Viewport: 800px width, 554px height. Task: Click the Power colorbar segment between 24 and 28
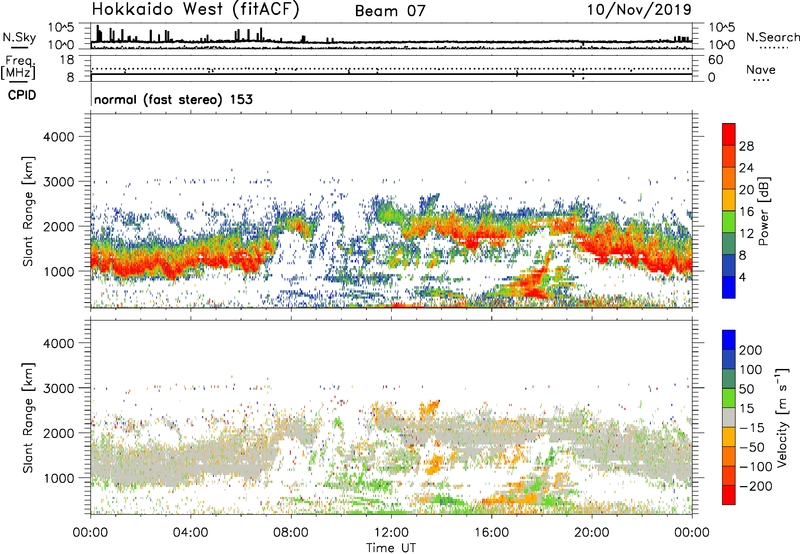(x=729, y=156)
